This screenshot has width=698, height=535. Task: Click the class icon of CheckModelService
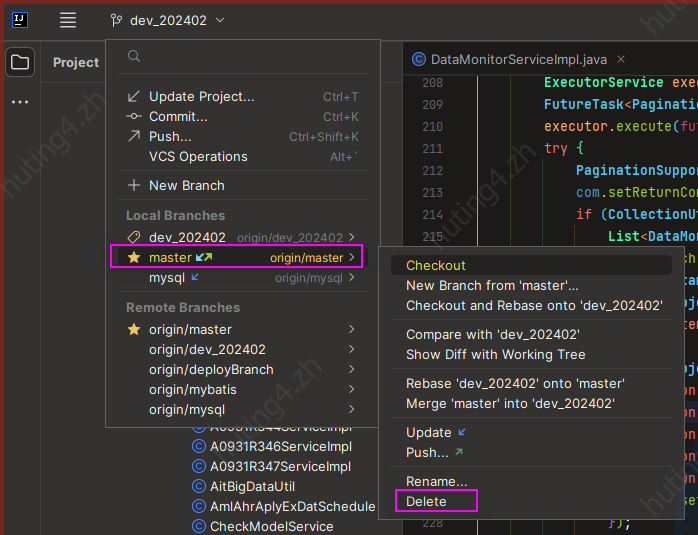pos(199,527)
